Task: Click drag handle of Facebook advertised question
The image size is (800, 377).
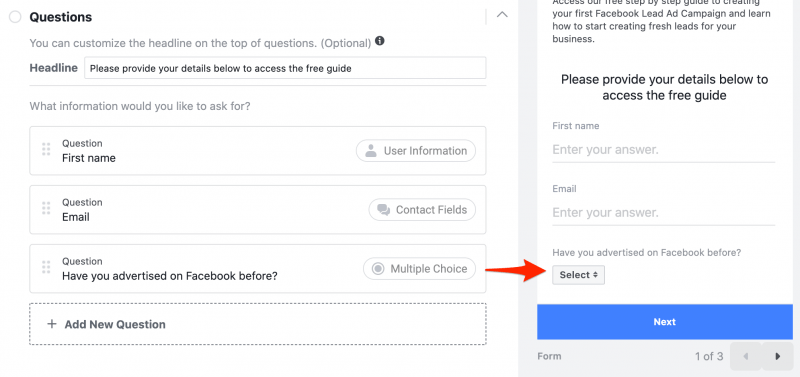Action: pos(46,267)
